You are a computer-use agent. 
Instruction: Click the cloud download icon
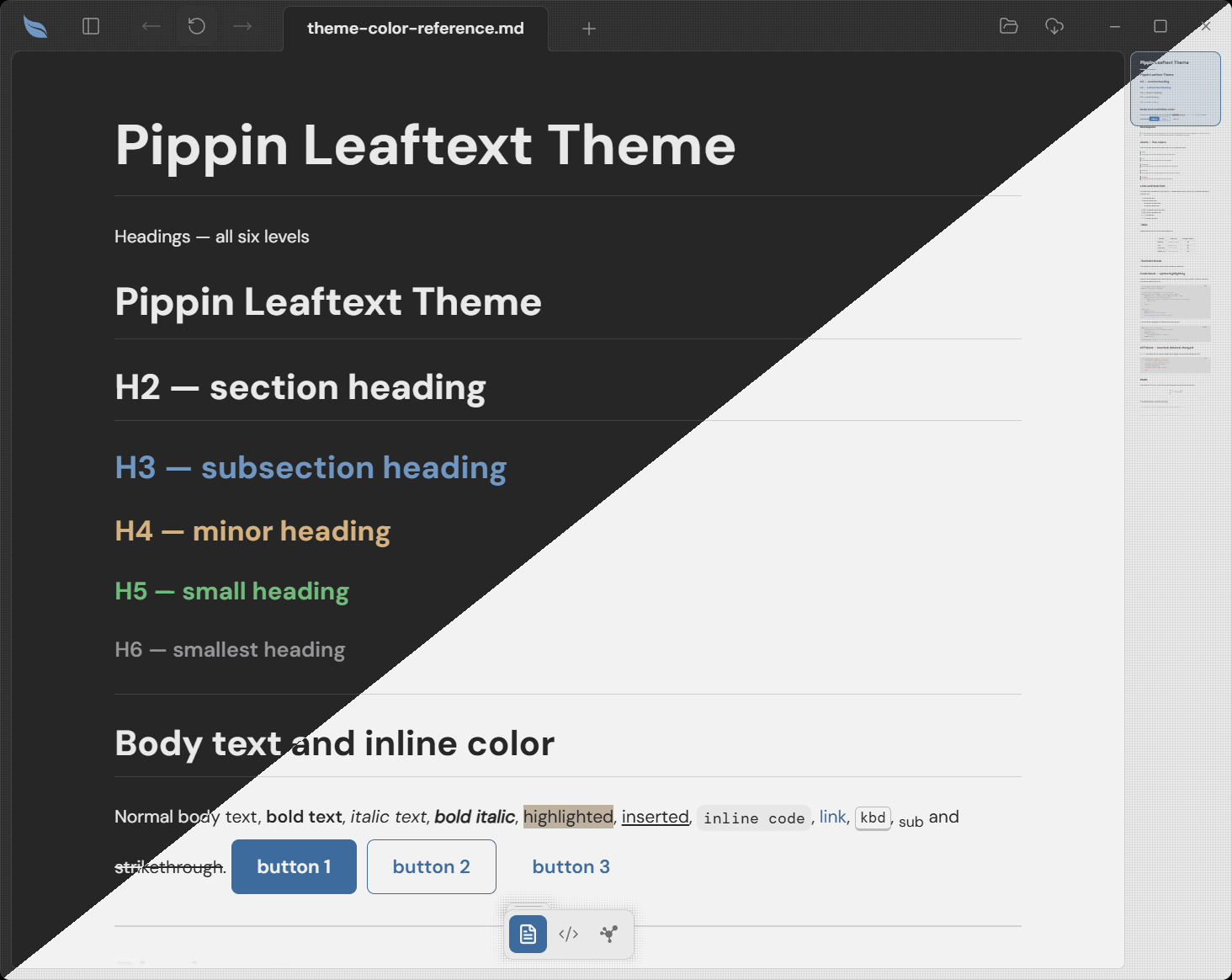(1054, 27)
